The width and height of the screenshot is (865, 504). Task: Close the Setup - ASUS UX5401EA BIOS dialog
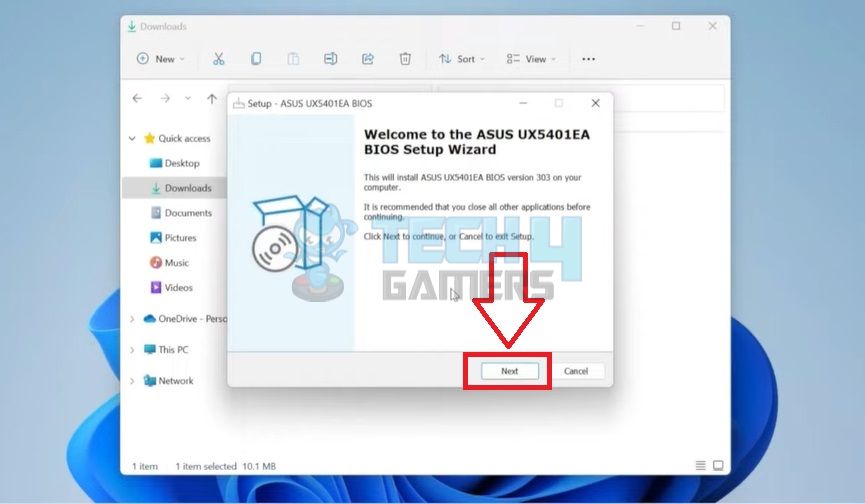[595, 103]
